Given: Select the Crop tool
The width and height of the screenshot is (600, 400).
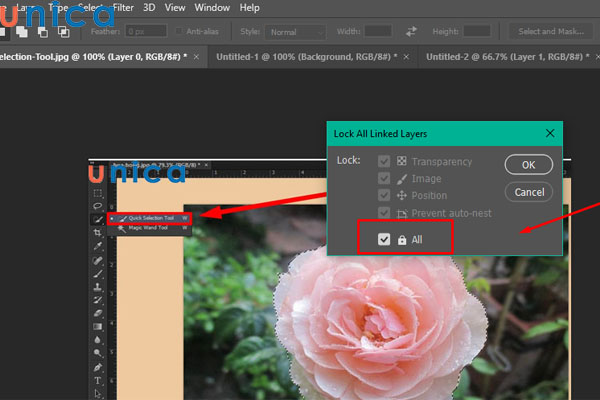Looking at the screenshot, I should tap(97, 232).
